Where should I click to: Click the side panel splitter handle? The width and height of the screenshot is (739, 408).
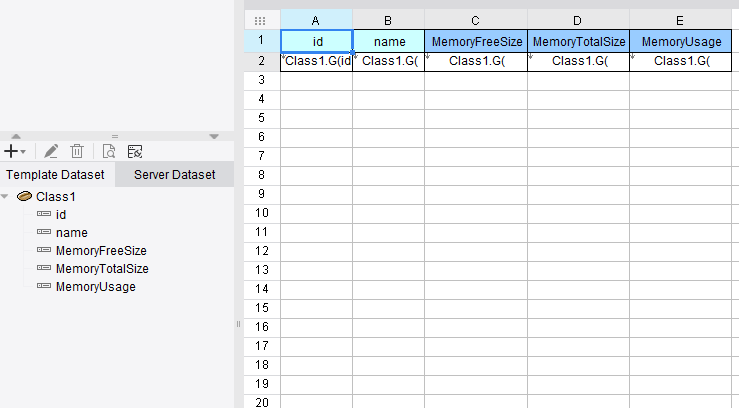point(238,324)
